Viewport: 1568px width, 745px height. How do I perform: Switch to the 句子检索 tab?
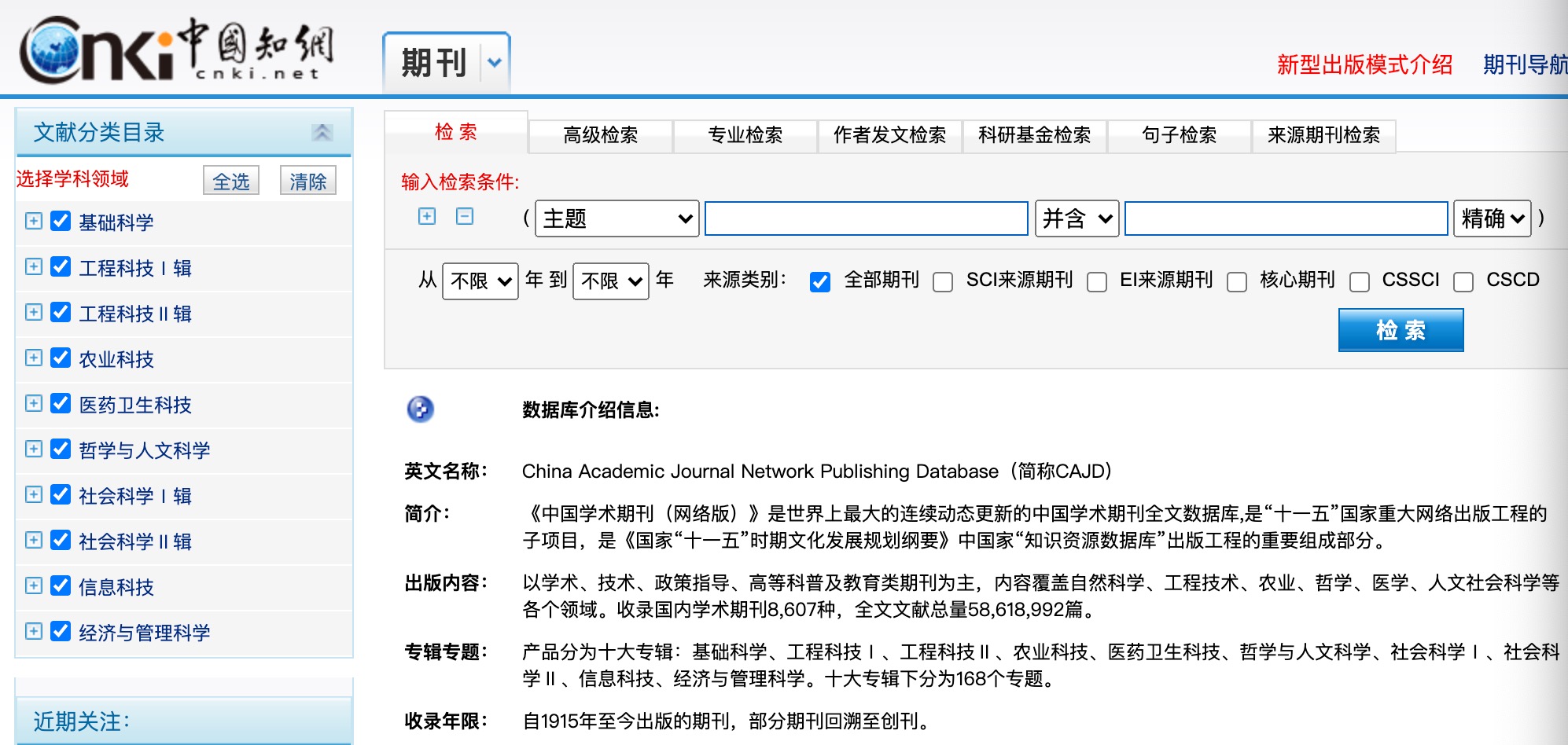click(1180, 135)
